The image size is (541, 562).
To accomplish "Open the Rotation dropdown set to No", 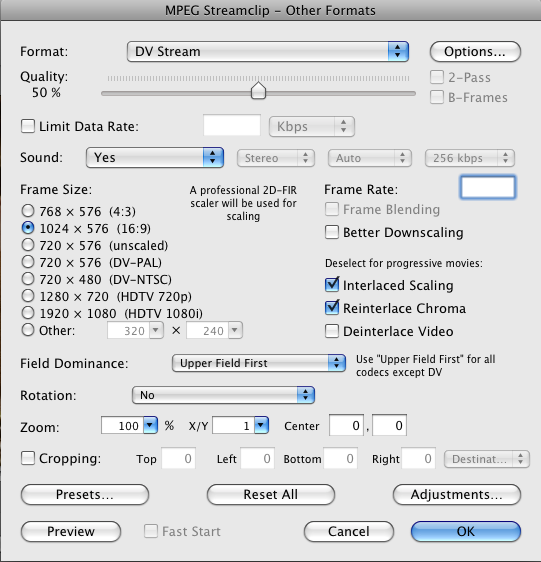I will click(x=223, y=395).
